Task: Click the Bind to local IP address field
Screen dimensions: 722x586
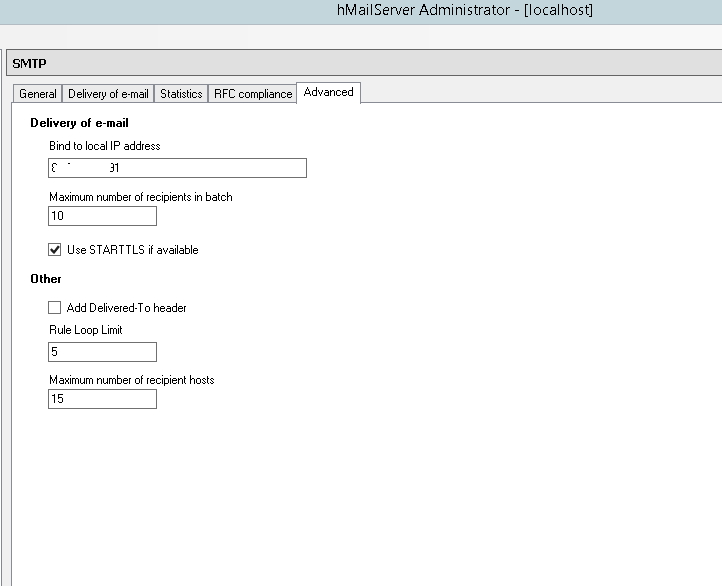Action: pyautogui.click(x=177, y=168)
